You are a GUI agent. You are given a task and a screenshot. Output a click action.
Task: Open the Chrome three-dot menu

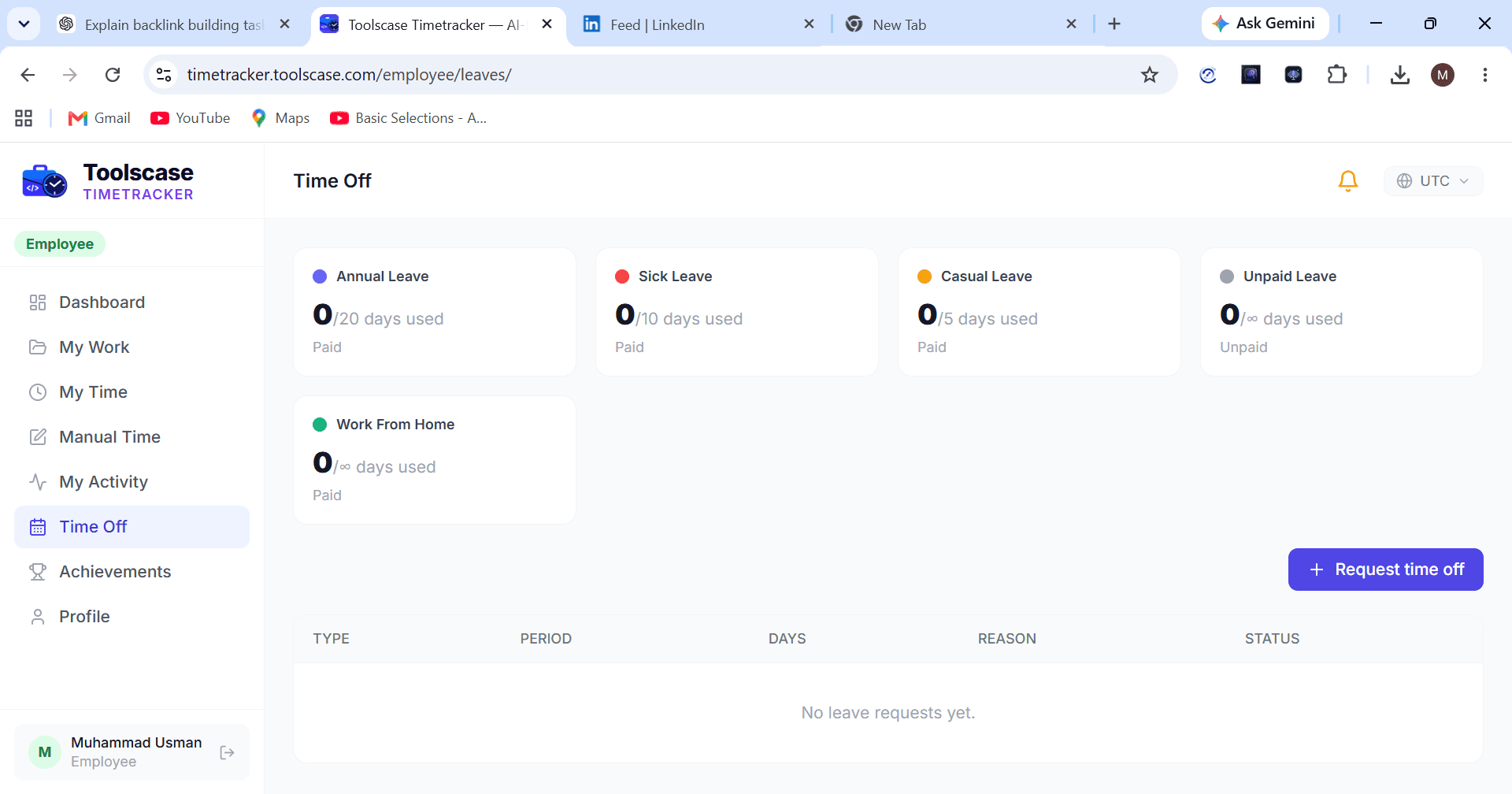tap(1484, 75)
